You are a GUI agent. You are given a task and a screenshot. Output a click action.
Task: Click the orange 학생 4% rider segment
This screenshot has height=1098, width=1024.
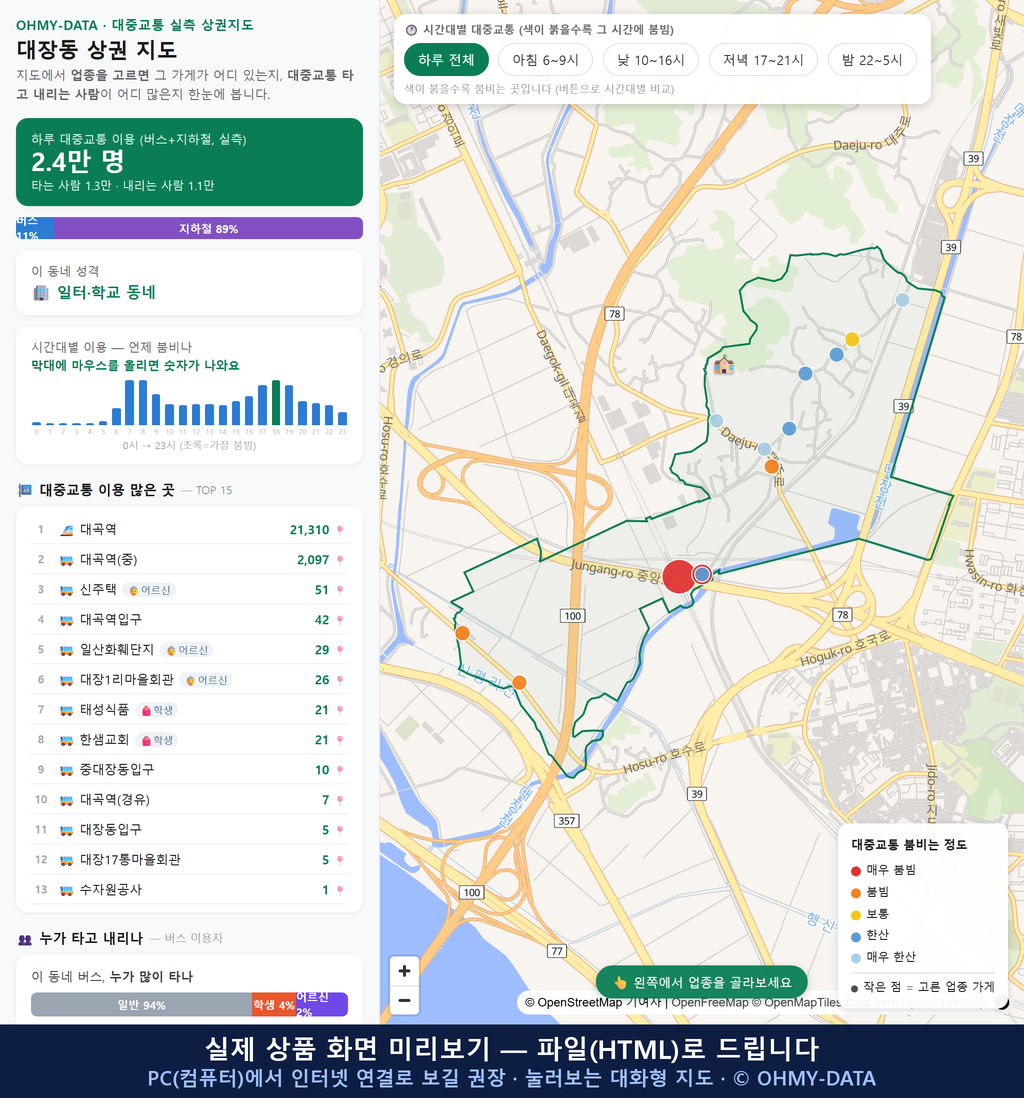274,1005
